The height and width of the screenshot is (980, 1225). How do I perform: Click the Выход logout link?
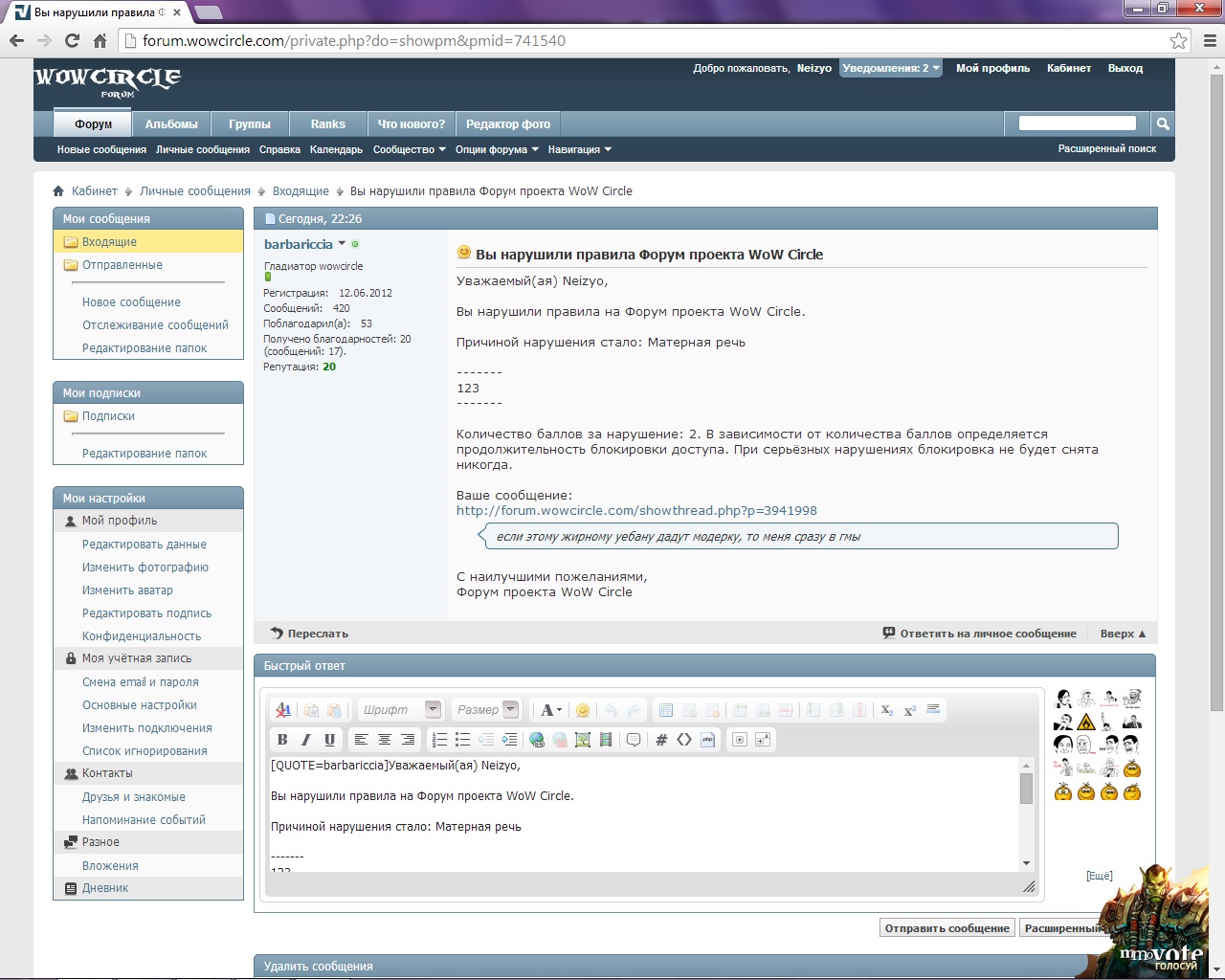tap(1125, 68)
